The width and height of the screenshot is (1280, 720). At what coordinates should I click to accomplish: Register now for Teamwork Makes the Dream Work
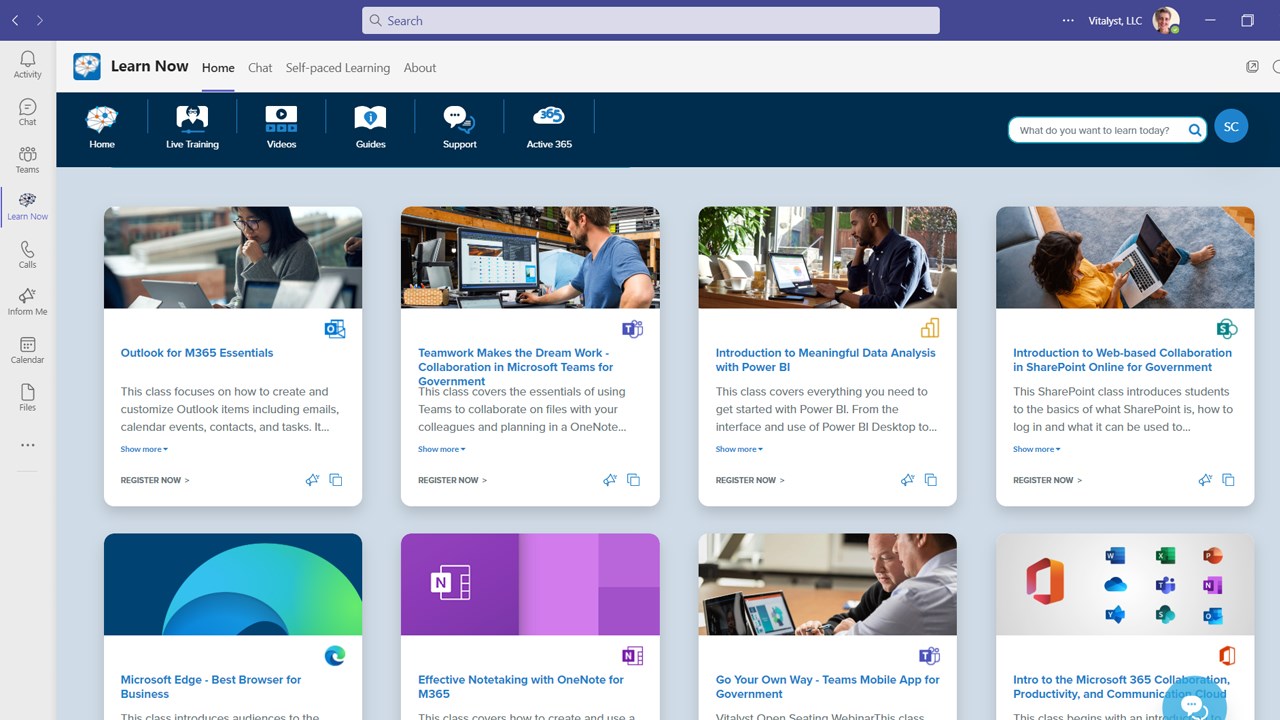tap(453, 480)
